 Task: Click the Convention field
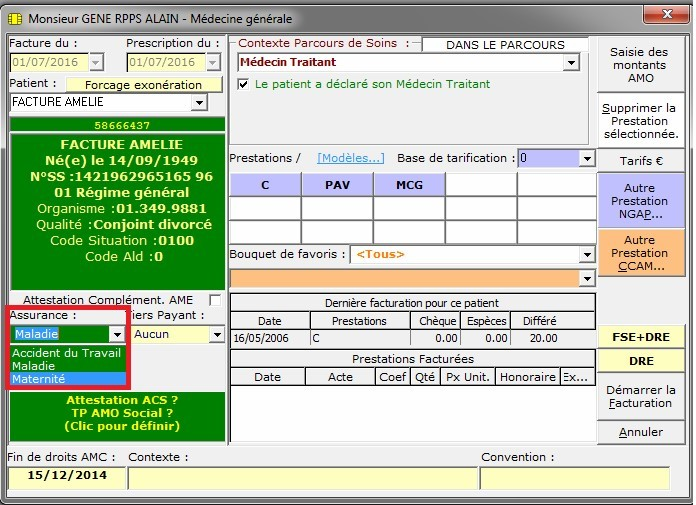coord(574,477)
